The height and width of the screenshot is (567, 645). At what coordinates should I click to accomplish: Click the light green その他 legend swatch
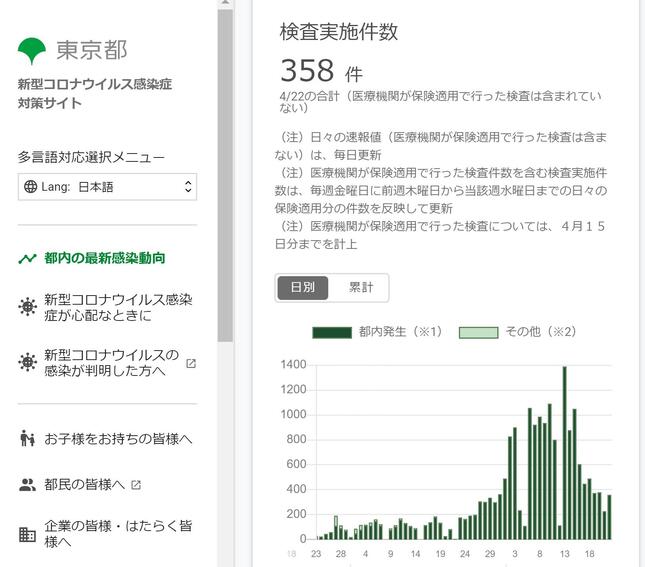(x=478, y=332)
